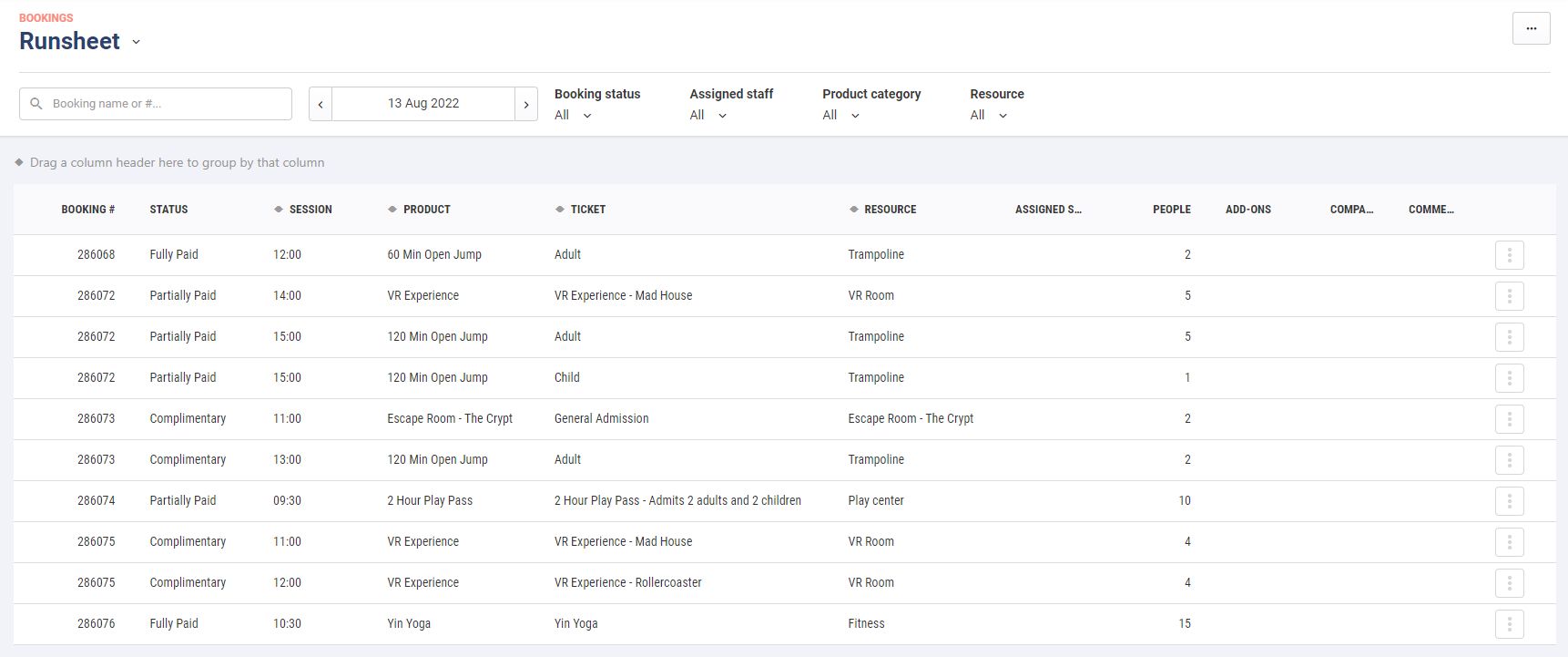Image resolution: width=1568 pixels, height=657 pixels.
Task: Click the diamond icon beside the Session header
Action: (x=279, y=210)
